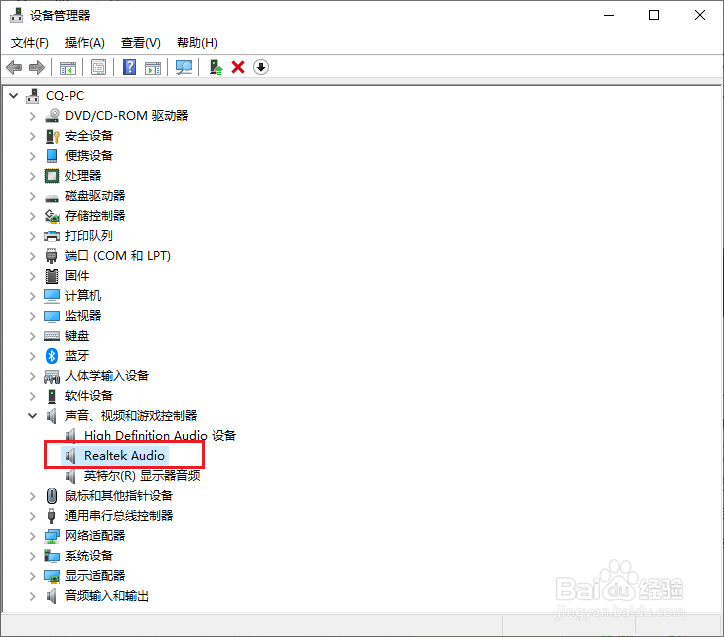Expand the 系统设备 category
This screenshot has width=724, height=637.
(x=32, y=556)
